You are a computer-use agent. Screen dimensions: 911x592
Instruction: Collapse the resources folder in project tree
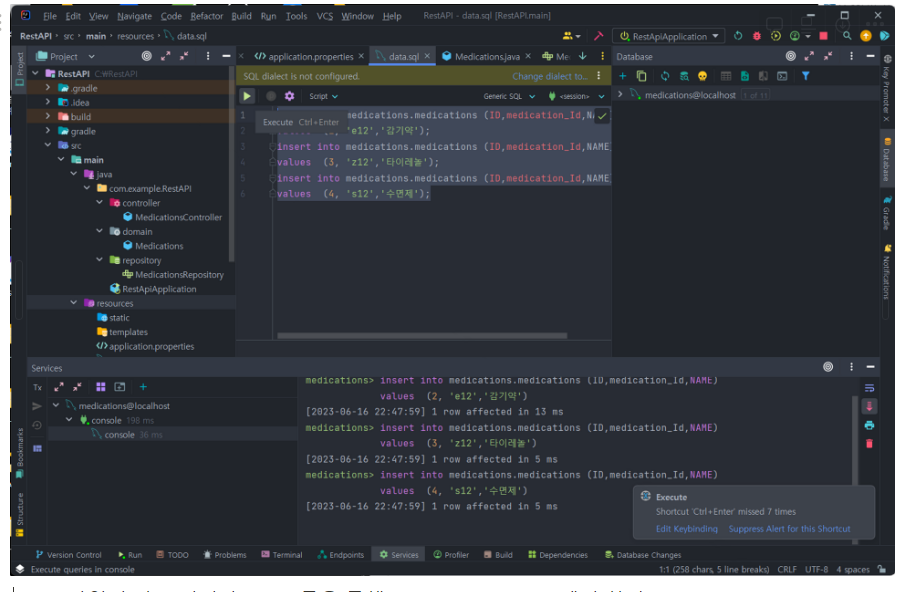[x=74, y=303]
